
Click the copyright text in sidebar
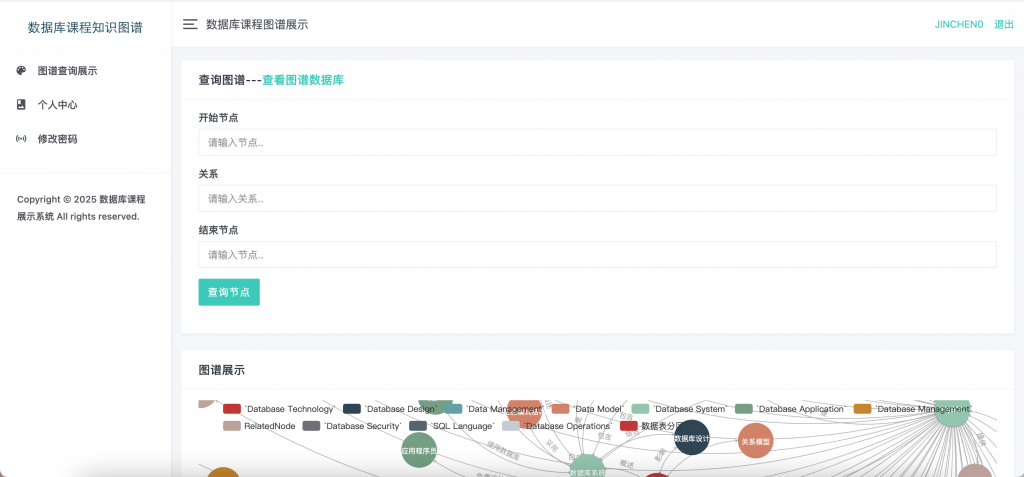tap(81, 208)
